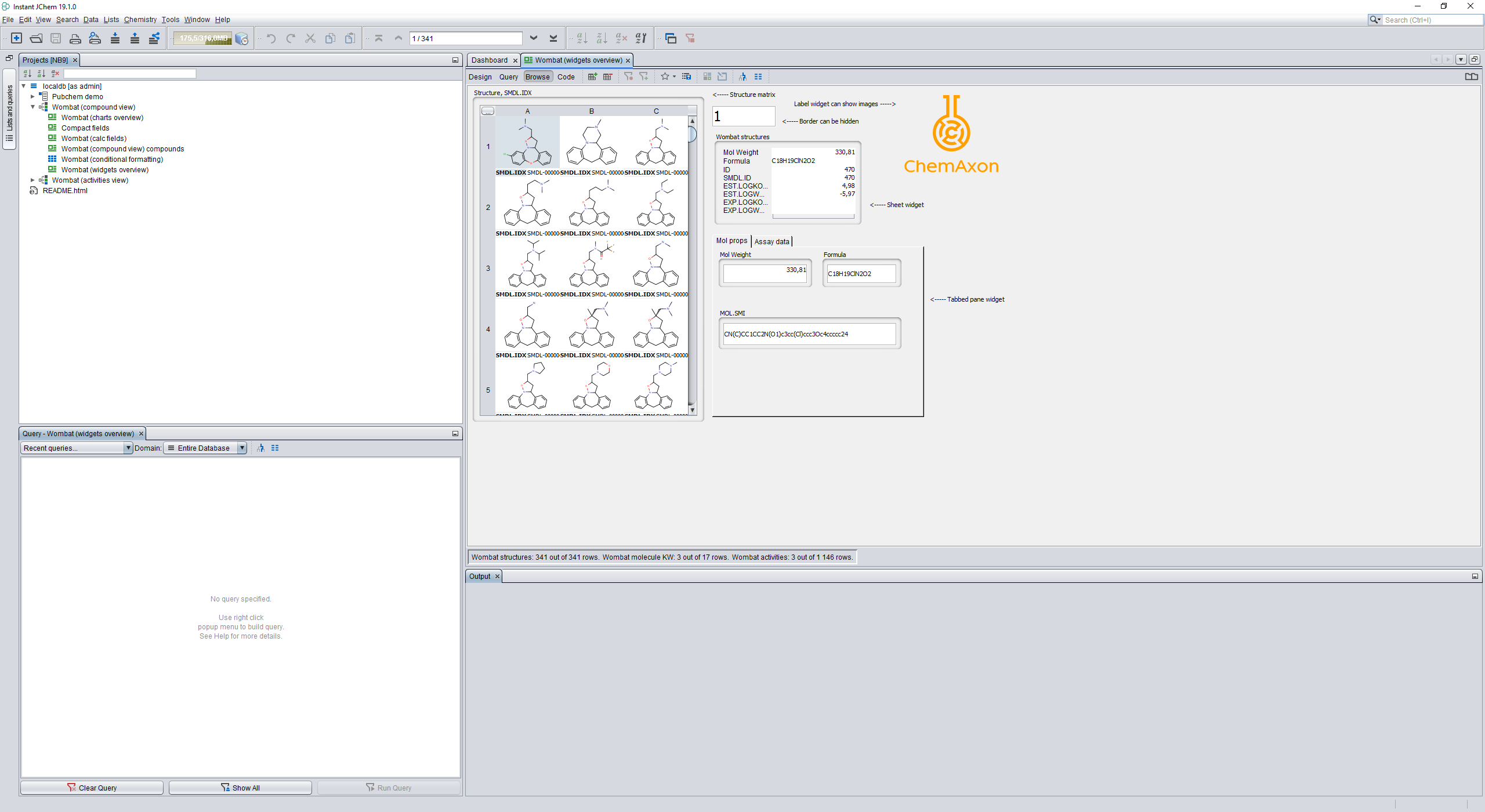The height and width of the screenshot is (812, 1485).
Task: Switch to the Query tab
Action: (x=507, y=76)
